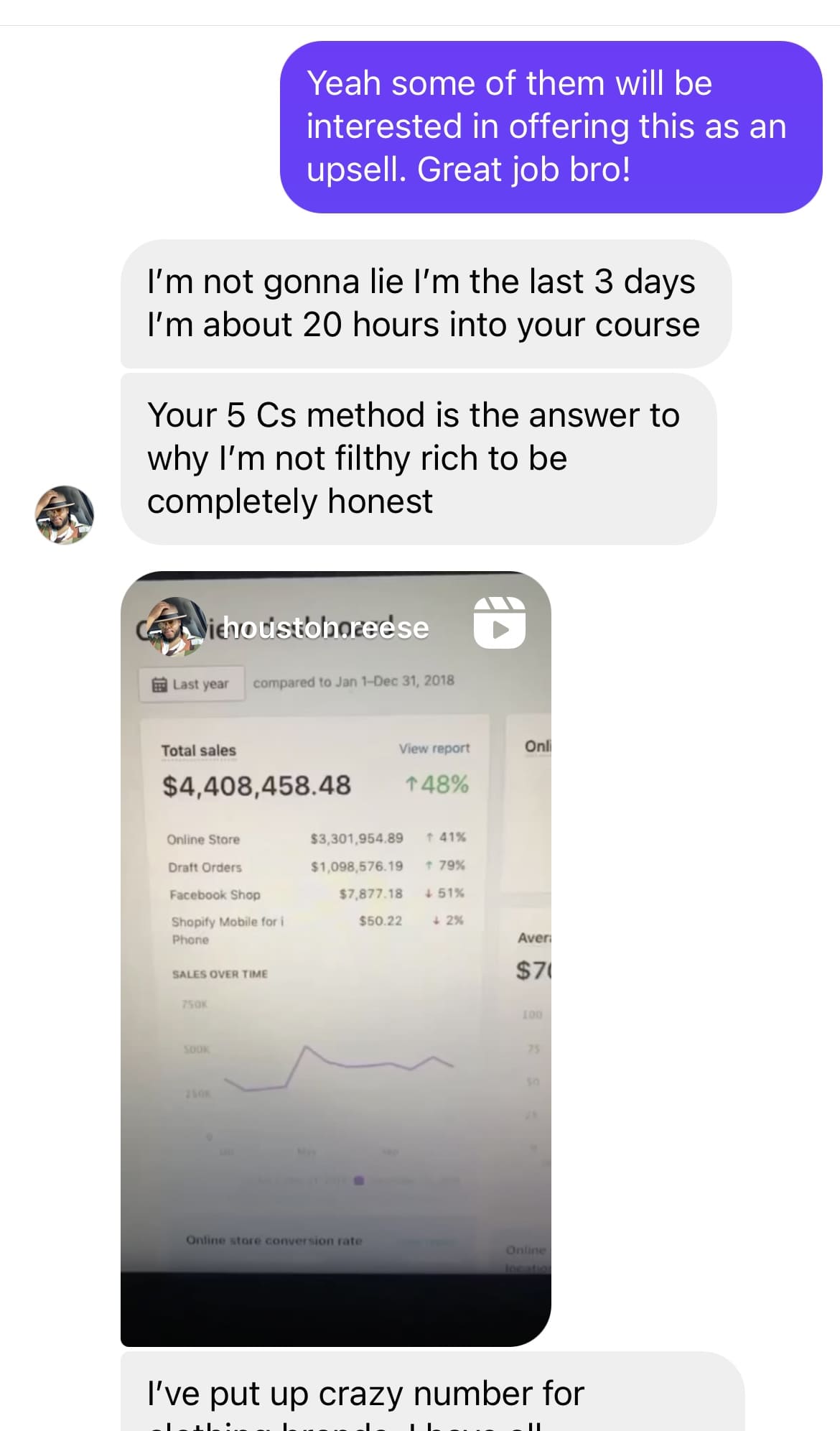Click the View report link

tap(434, 749)
